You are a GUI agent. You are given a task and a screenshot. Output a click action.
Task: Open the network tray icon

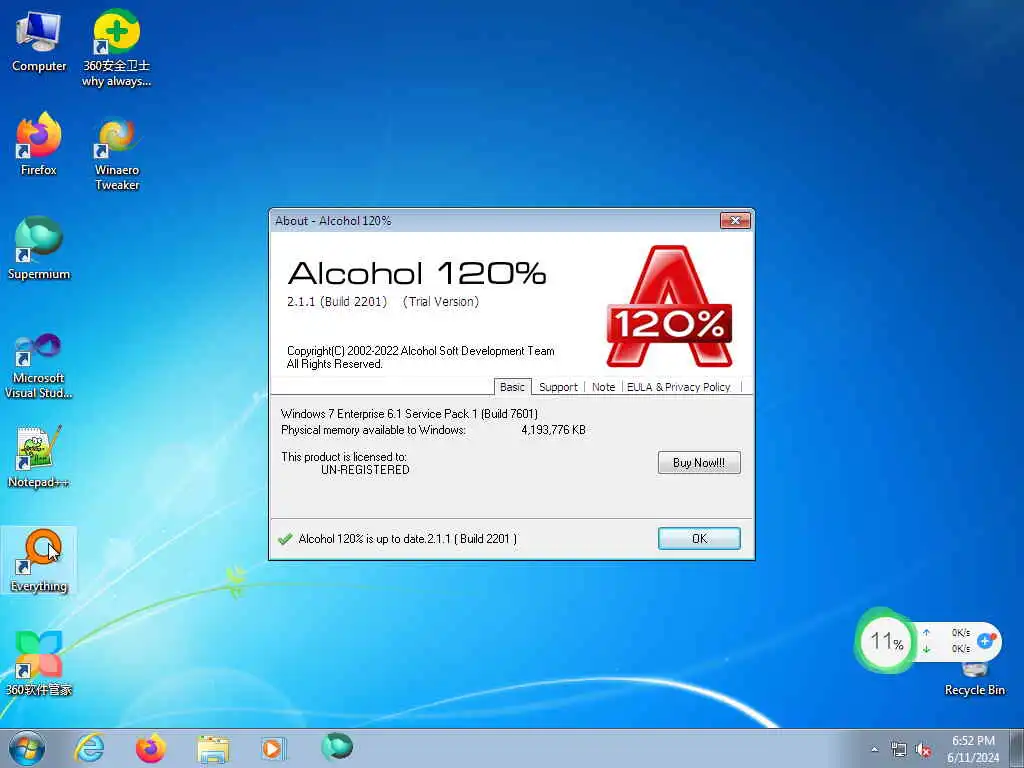[899, 750]
